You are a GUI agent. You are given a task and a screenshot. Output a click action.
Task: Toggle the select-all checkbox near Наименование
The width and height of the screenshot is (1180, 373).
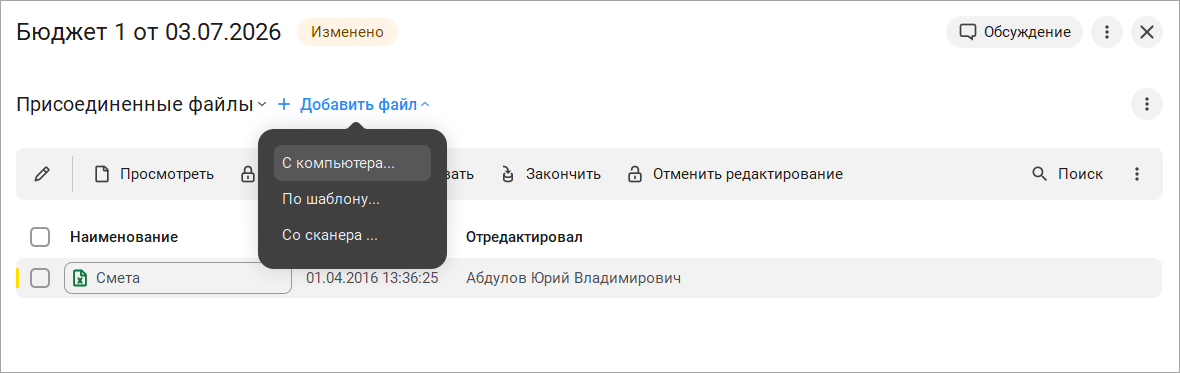(40, 238)
